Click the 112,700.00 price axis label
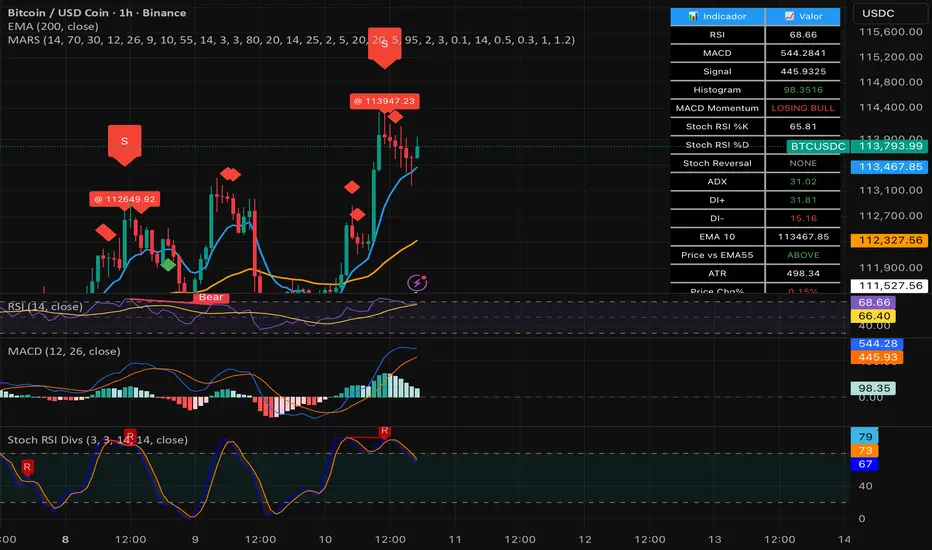The image size is (932, 550). tap(890, 216)
